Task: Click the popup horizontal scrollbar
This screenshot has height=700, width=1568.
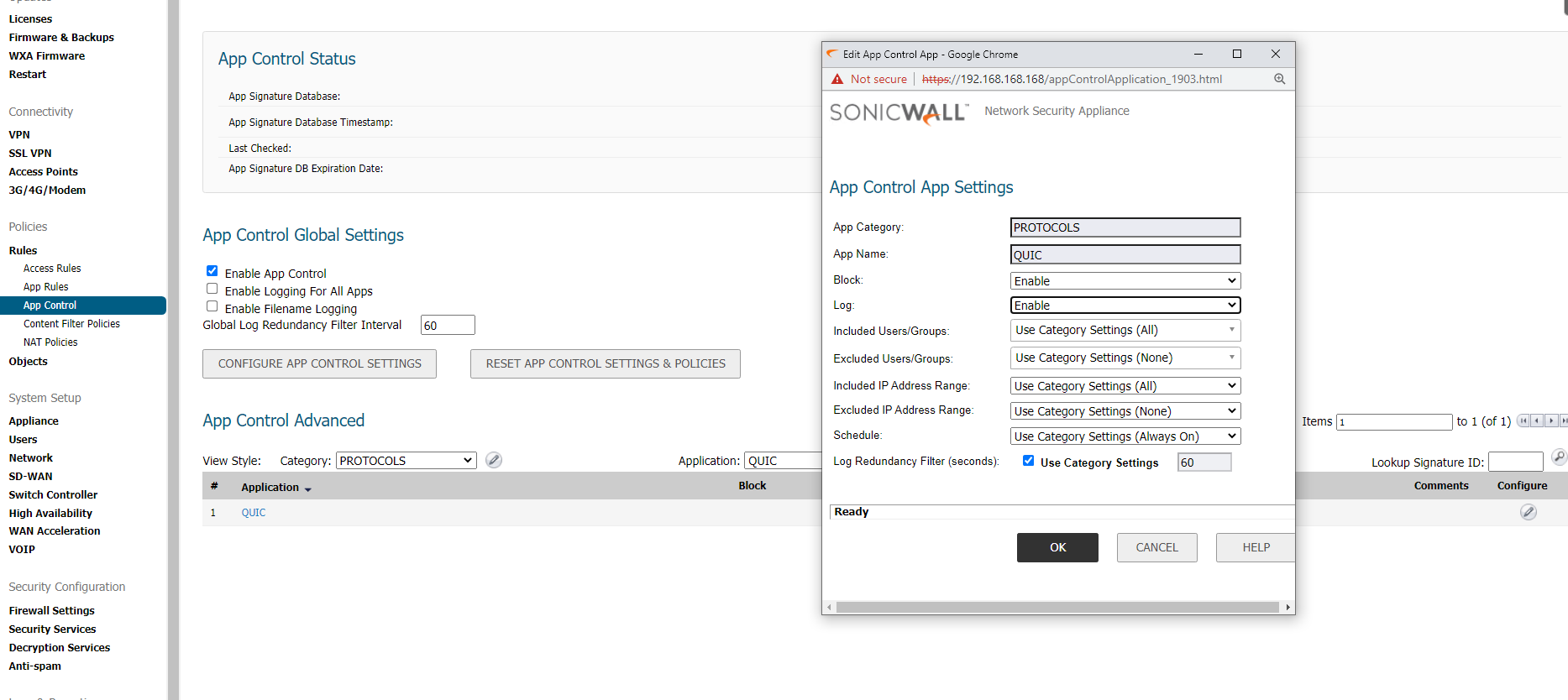Action: [1057, 607]
